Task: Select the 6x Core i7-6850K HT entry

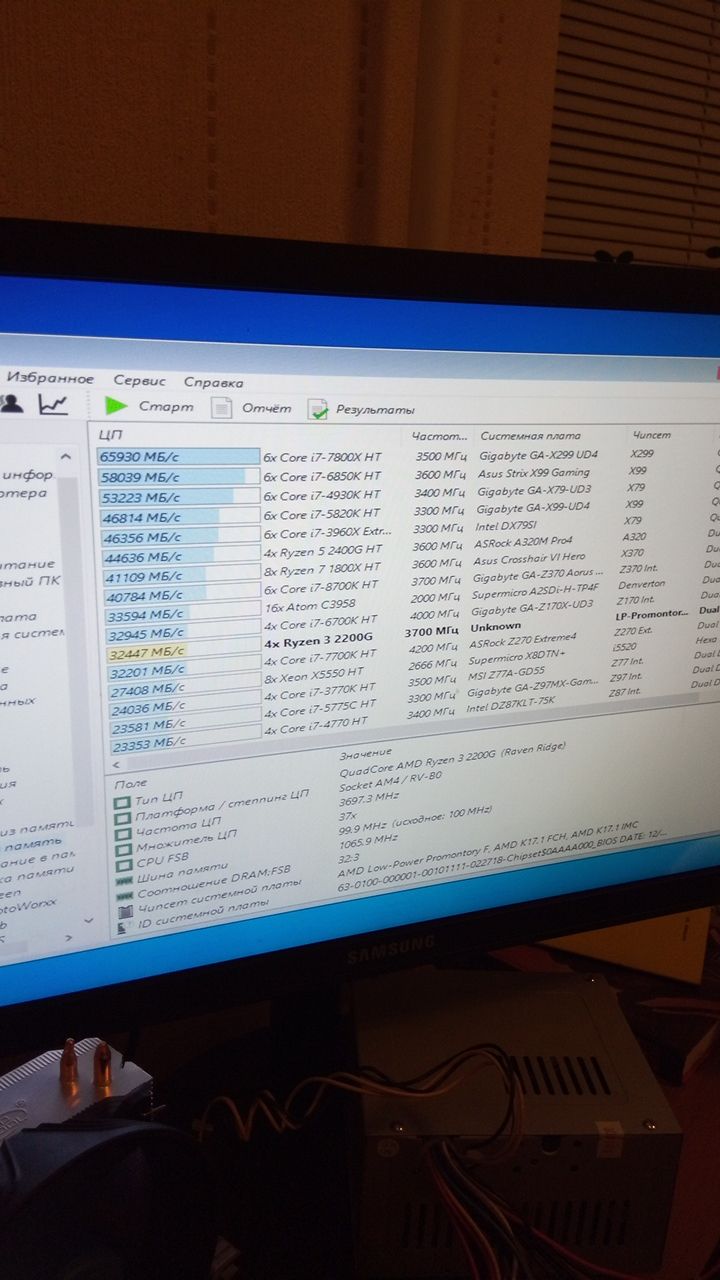Action: pyautogui.click(x=322, y=477)
